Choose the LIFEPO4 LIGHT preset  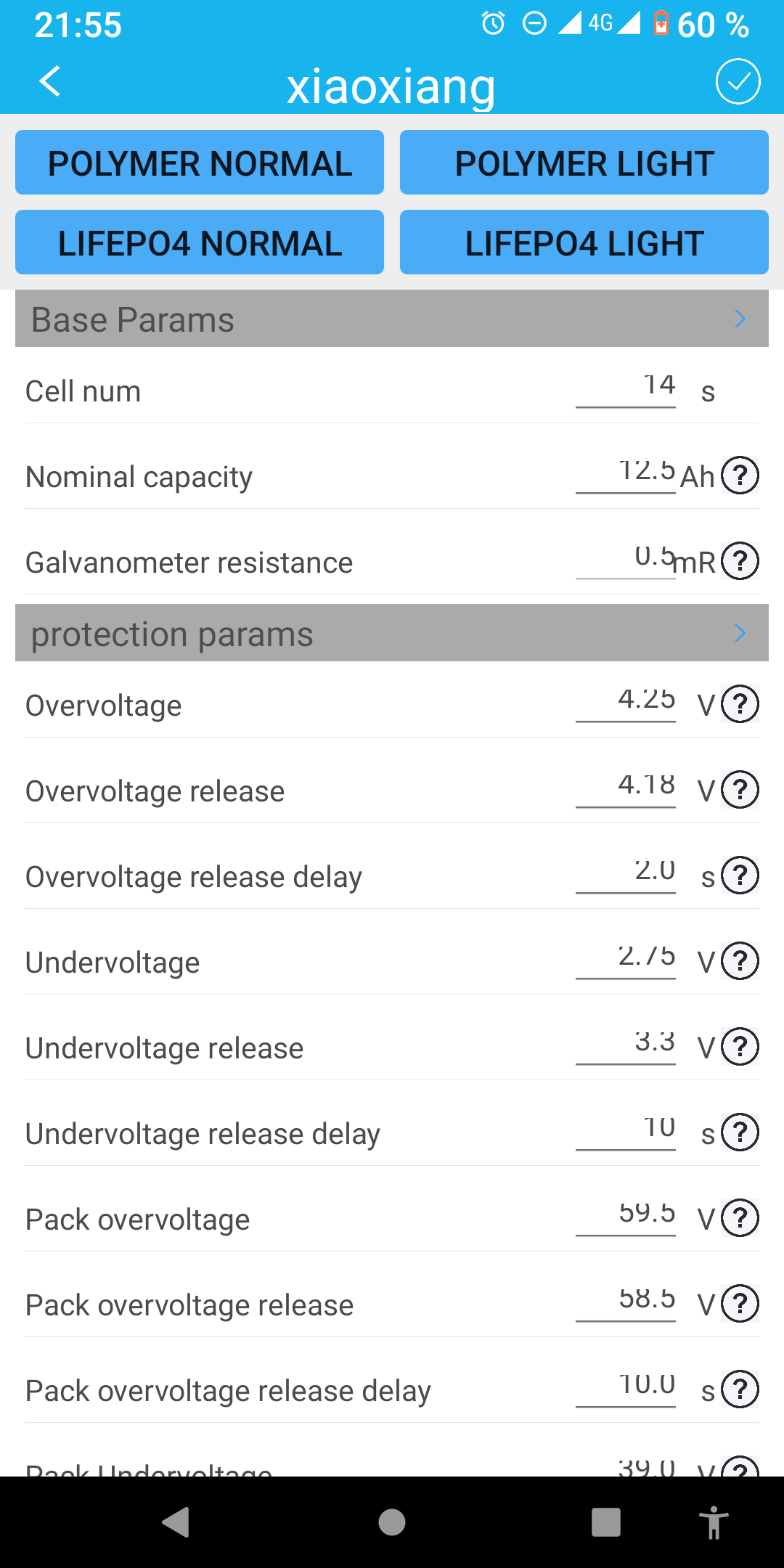584,242
